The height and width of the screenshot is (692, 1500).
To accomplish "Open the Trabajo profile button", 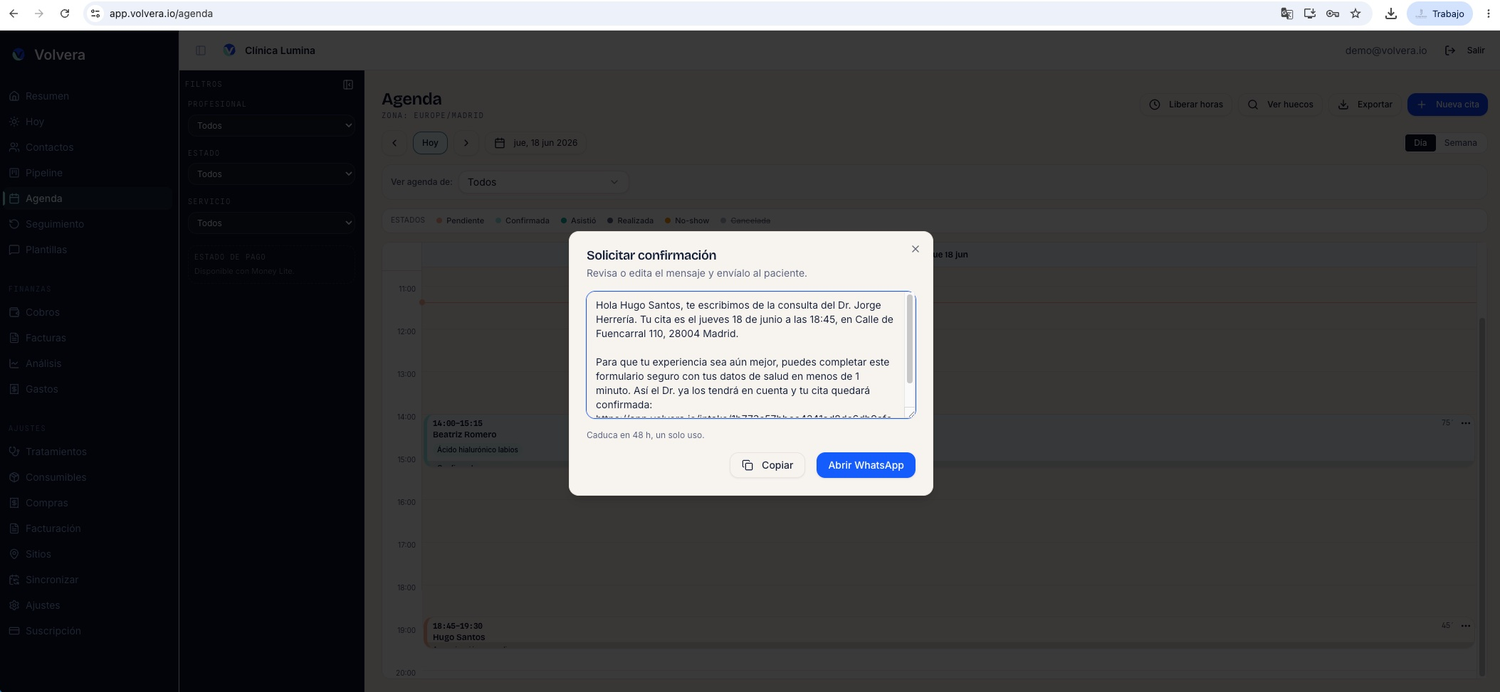I will coord(1440,14).
